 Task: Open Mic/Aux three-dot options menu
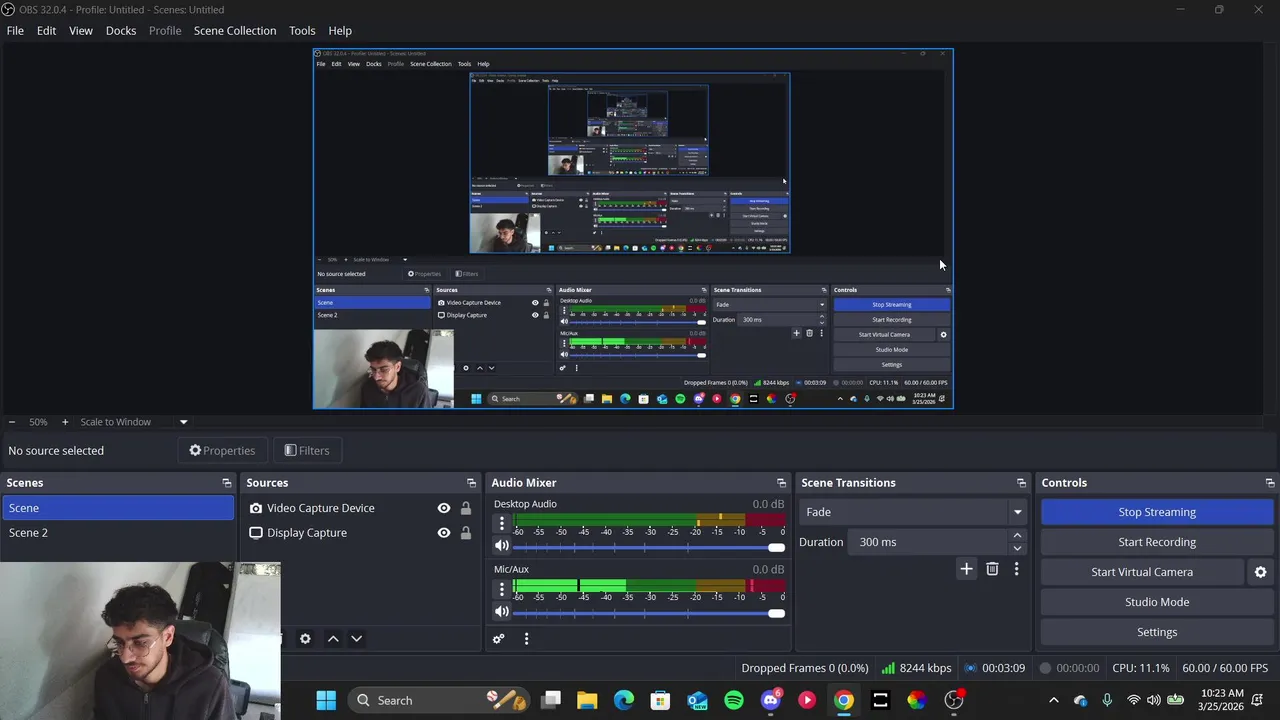pyautogui.click(x=502, y=589)
